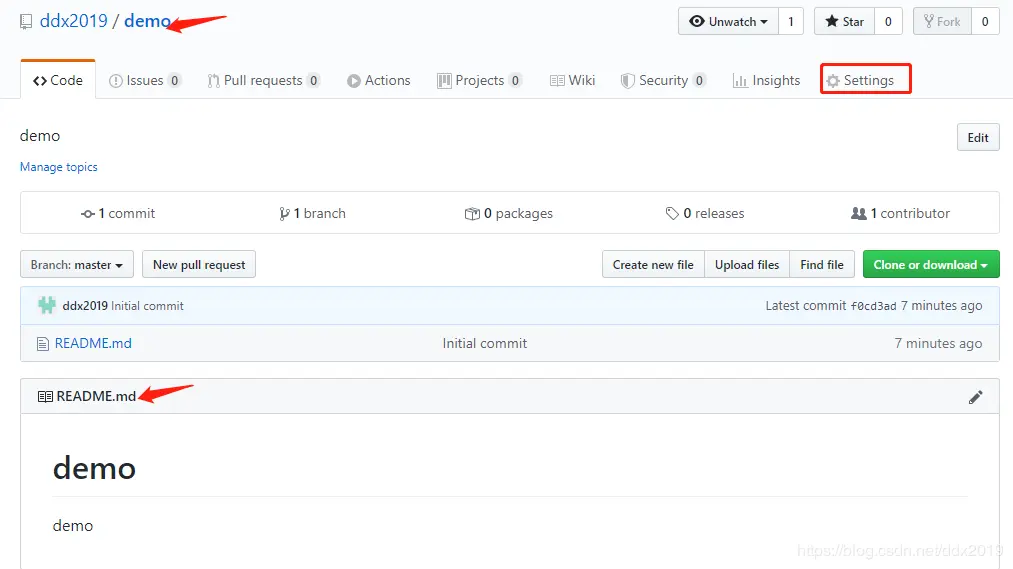The image size is (1013, 569).
Task: Click the forks count next to Fork
Action: point(985,21)
